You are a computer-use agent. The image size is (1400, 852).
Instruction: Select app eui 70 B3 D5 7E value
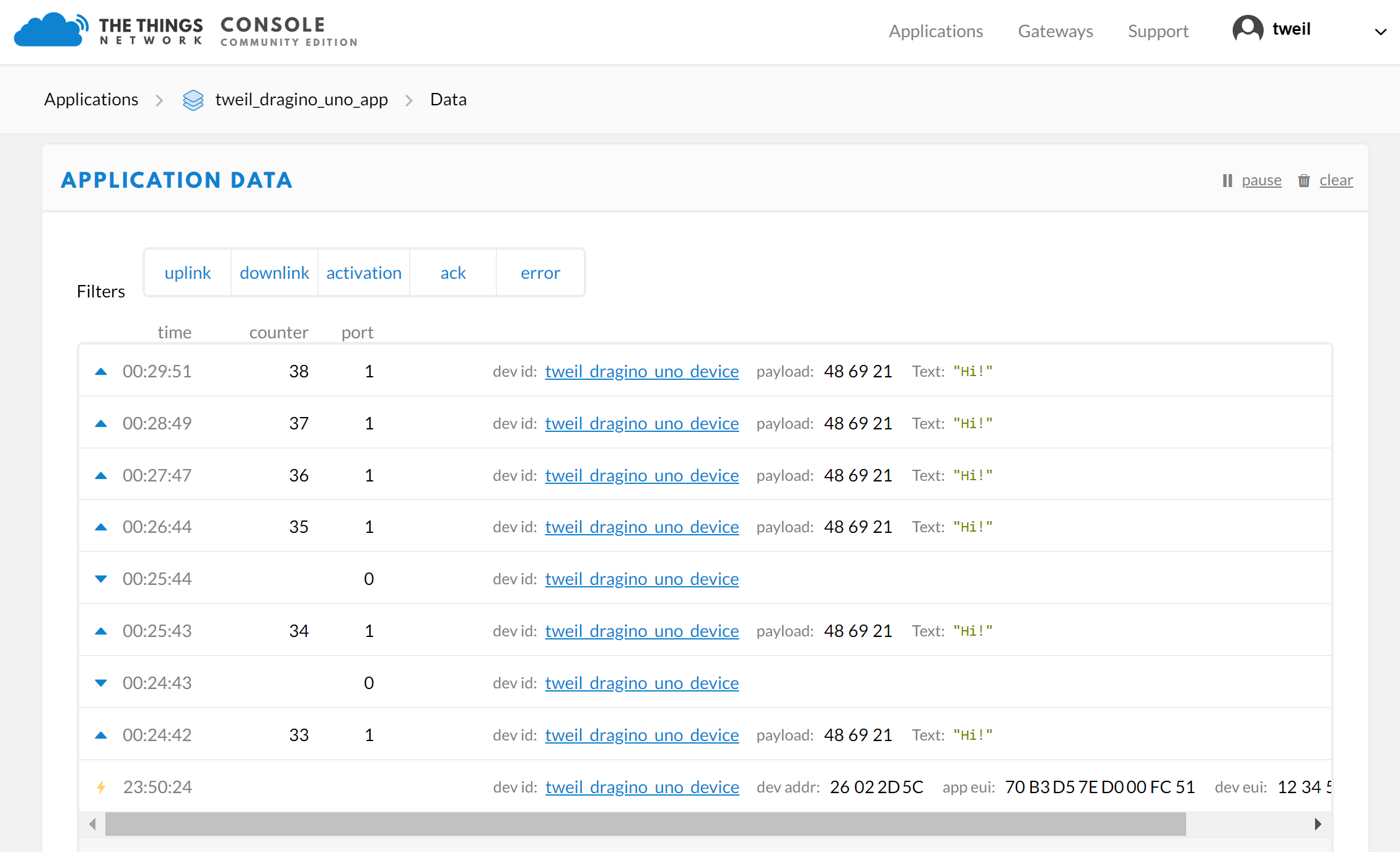(1099, 787)
